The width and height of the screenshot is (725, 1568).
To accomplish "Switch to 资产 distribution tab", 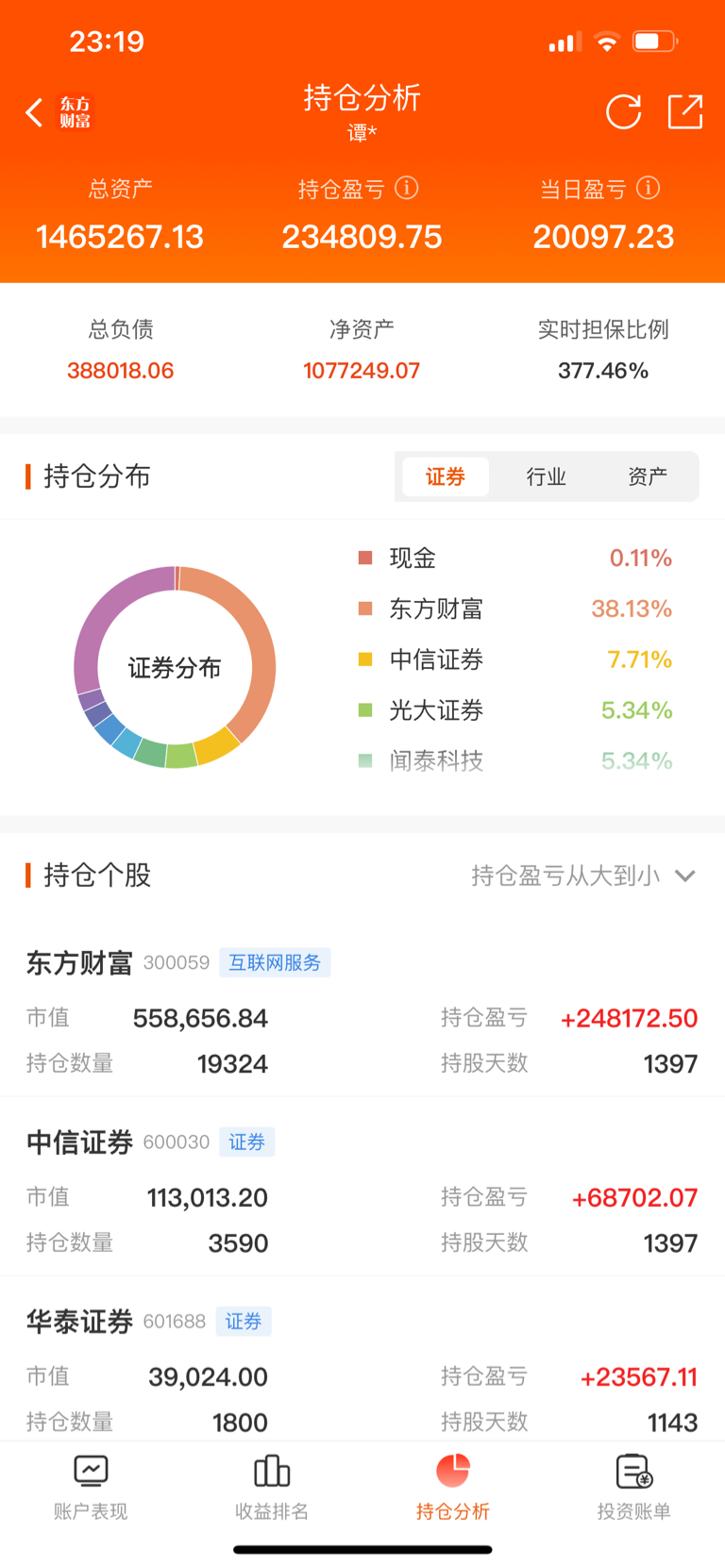I will click(648, 476).
